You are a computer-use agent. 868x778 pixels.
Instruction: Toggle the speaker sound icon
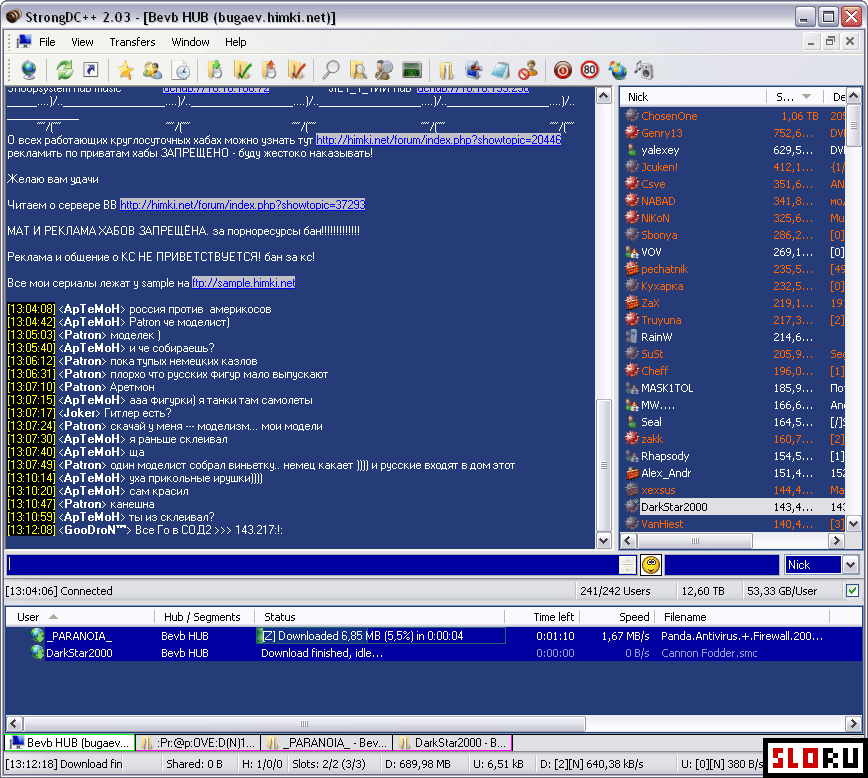(644, 70)
